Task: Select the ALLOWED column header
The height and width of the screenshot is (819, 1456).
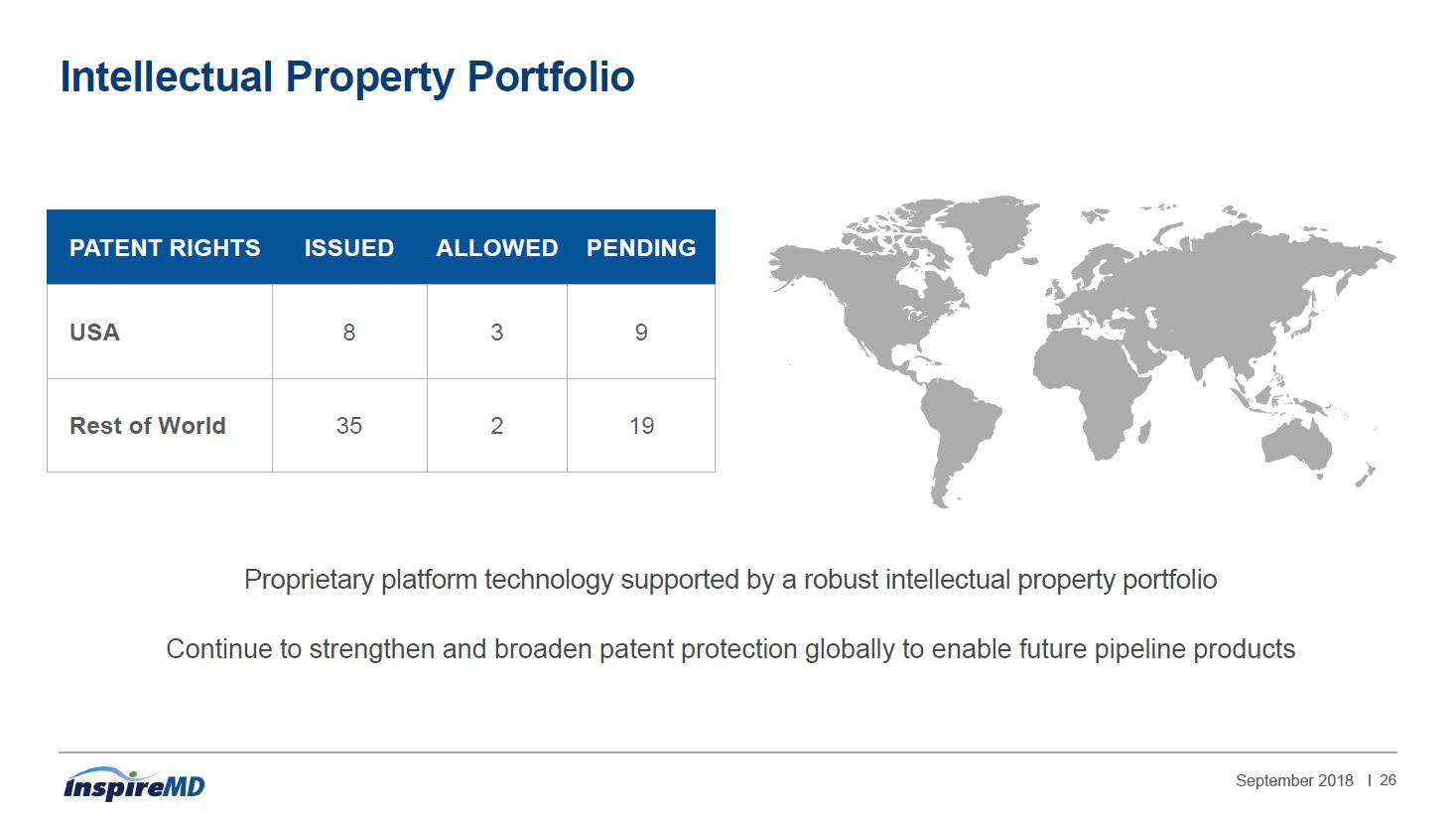Action: (x=497, y=247)
